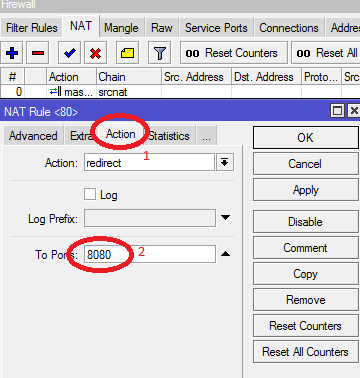Viewport: 360px width, 378px height.
Task: Click Reset Counters in Firewall toolbar
Action: coord(234,53)
